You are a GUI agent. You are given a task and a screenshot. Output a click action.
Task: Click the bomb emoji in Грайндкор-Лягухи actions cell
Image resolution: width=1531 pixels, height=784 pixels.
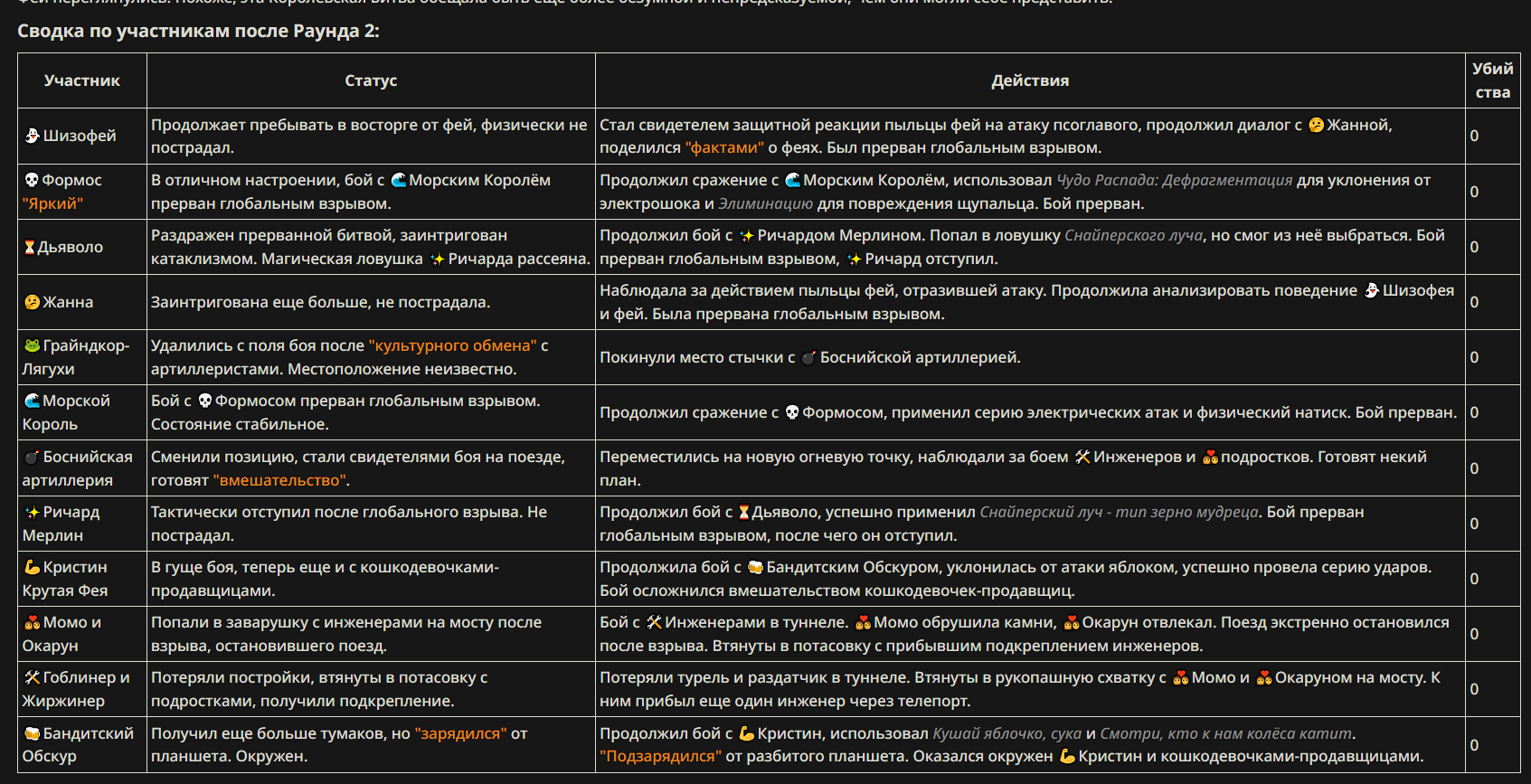pos(808,357)
